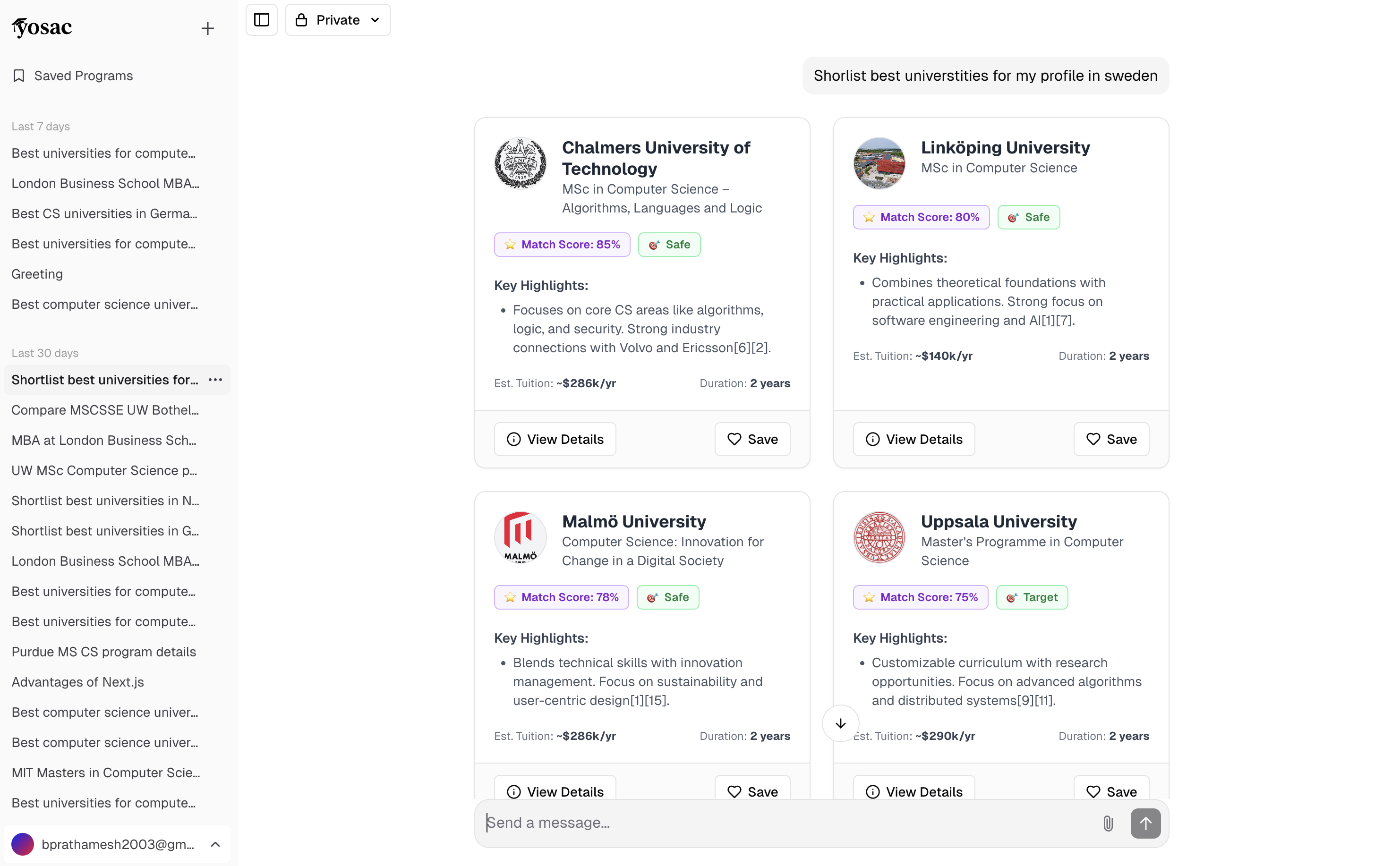Save Chalmers University of Technology program

(752, 439)
